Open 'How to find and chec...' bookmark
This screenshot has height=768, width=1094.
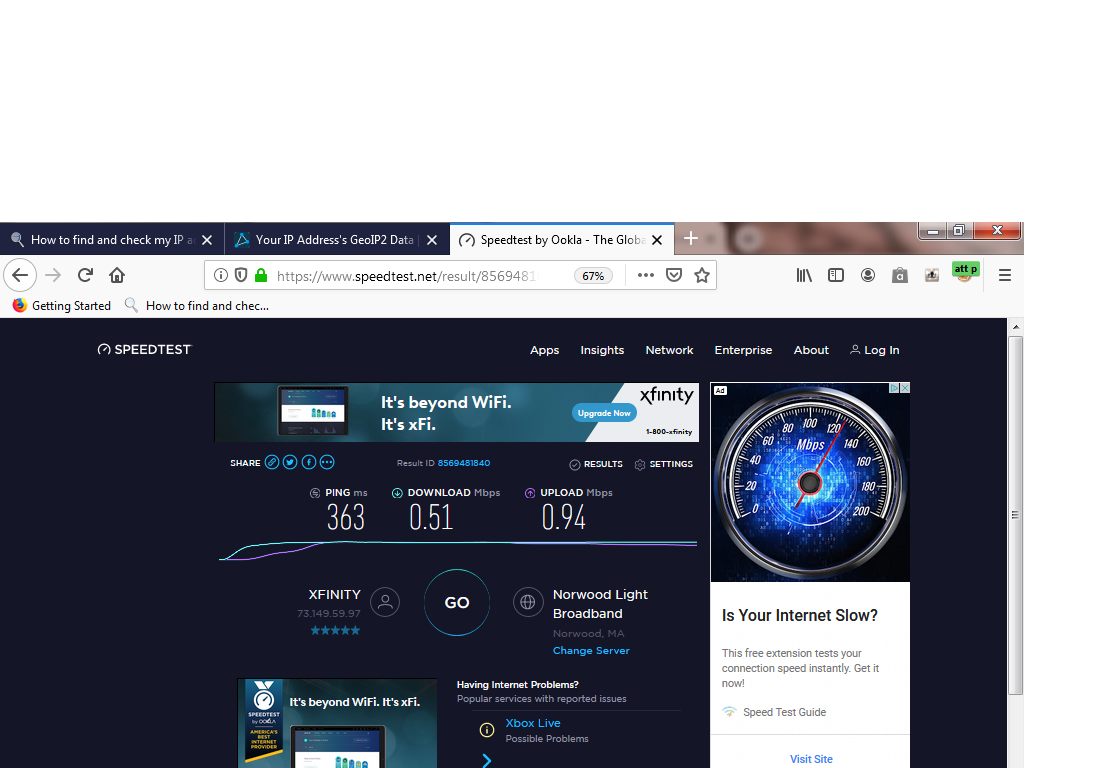coord(197,306)
